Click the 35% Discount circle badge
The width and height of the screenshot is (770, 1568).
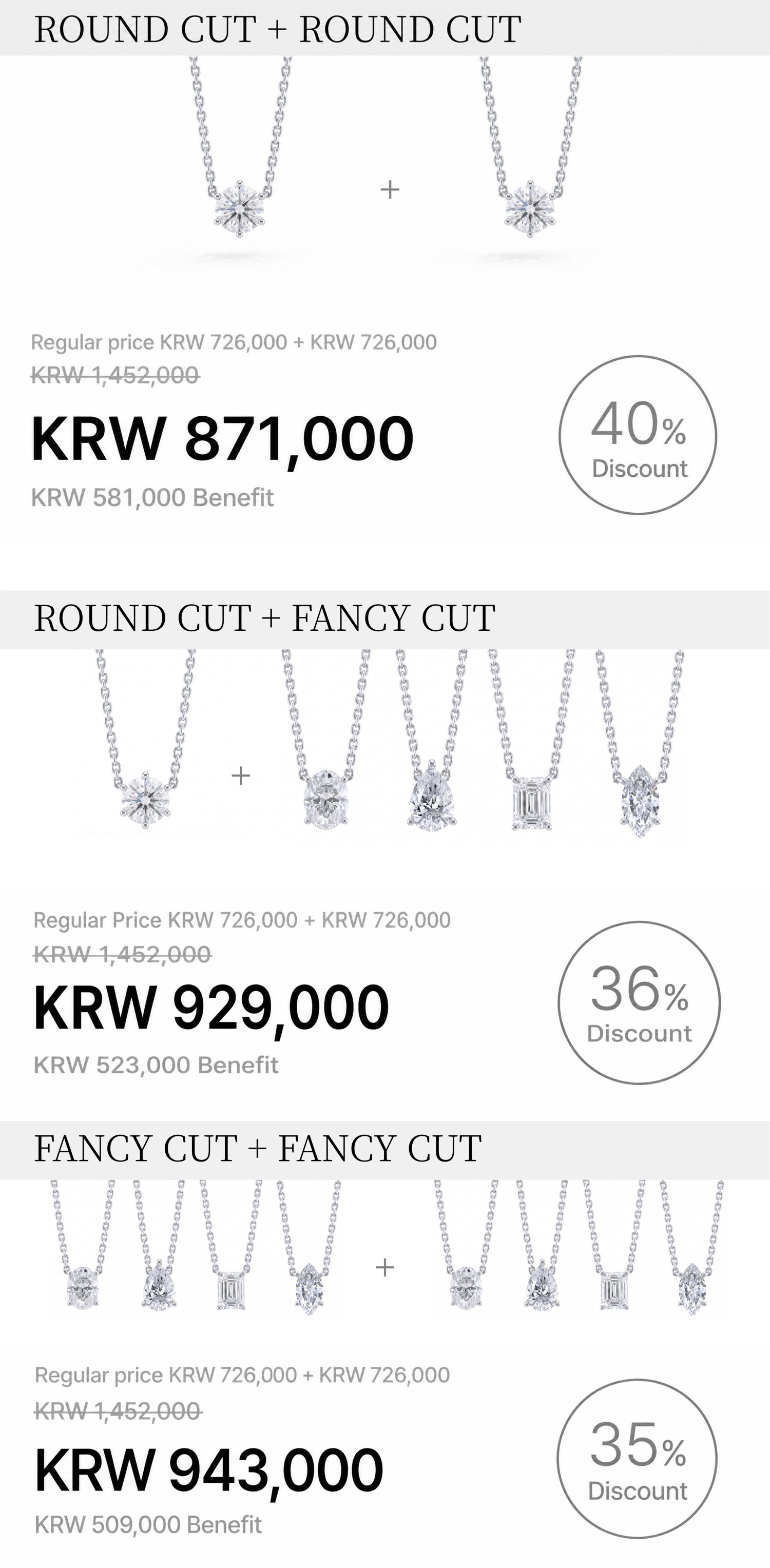click(x=637, y=1459)
